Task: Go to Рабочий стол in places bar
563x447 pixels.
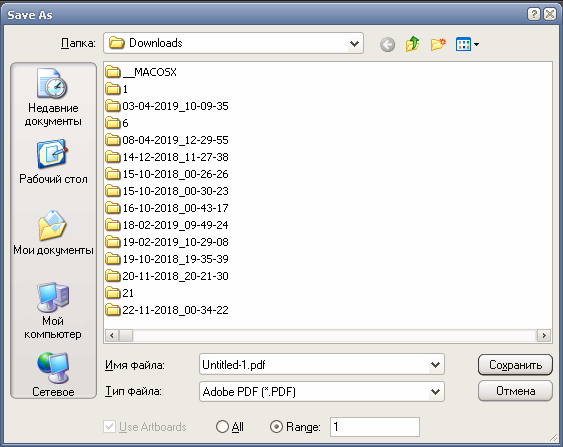Action: pyautogui.click(x=53, y=162)
